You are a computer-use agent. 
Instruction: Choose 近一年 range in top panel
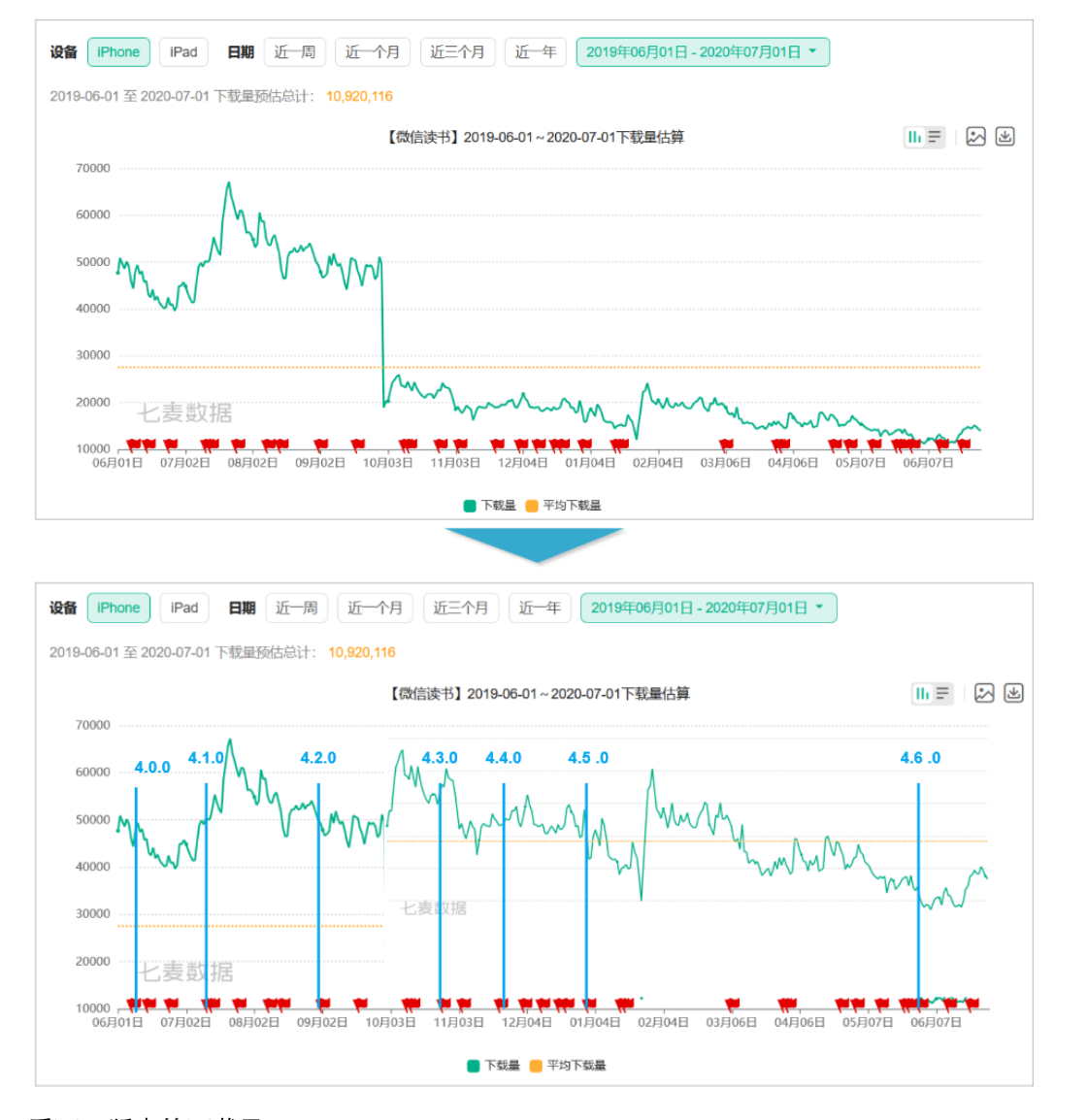click(x=536, y=52)
